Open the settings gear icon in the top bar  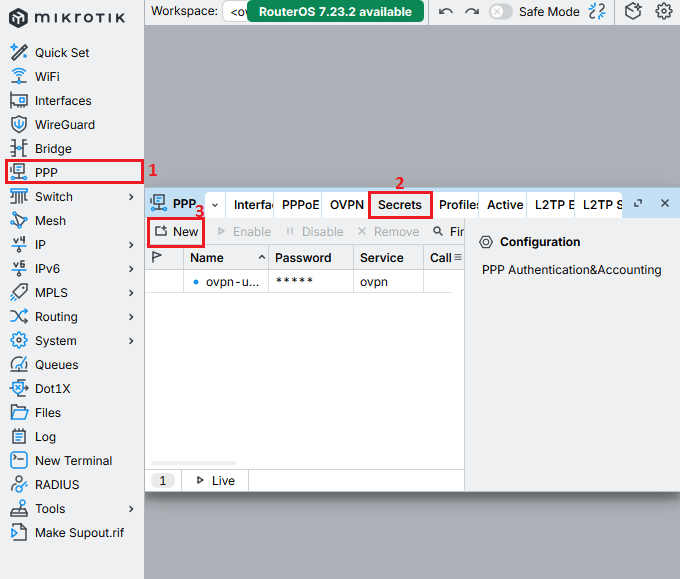[664, 11]
